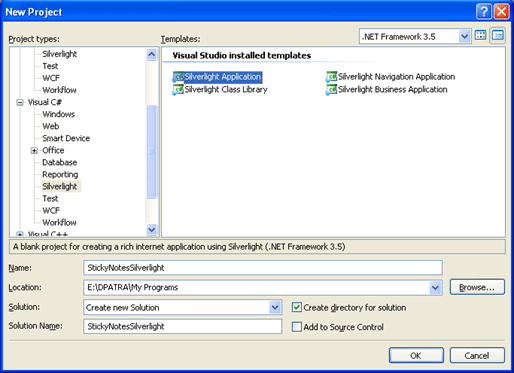
Task: Select Test under Visual C#
Action: [x=50, y=199]
